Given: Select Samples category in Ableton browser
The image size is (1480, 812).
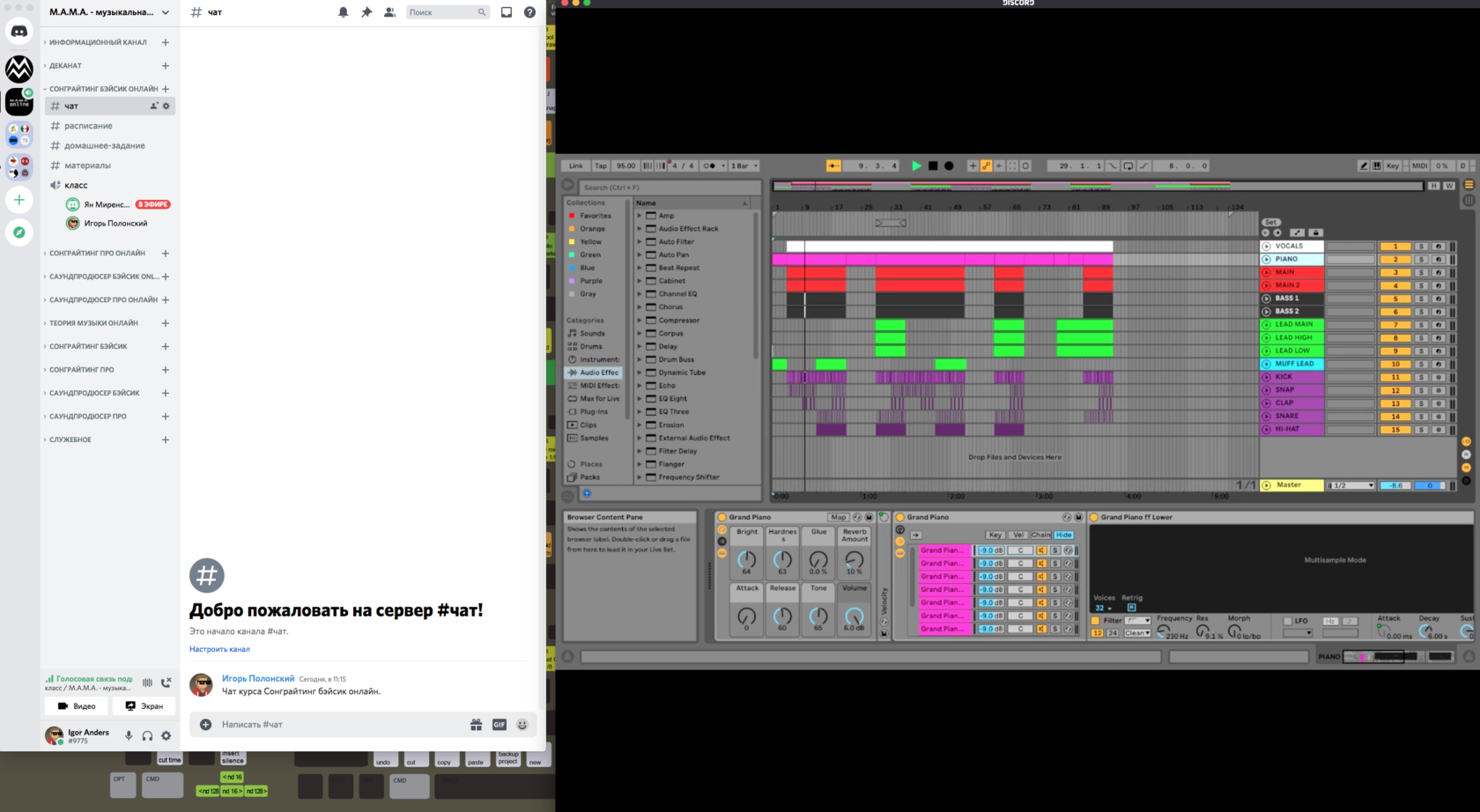Looking at the screenshot, I should [x=594, y=438].
